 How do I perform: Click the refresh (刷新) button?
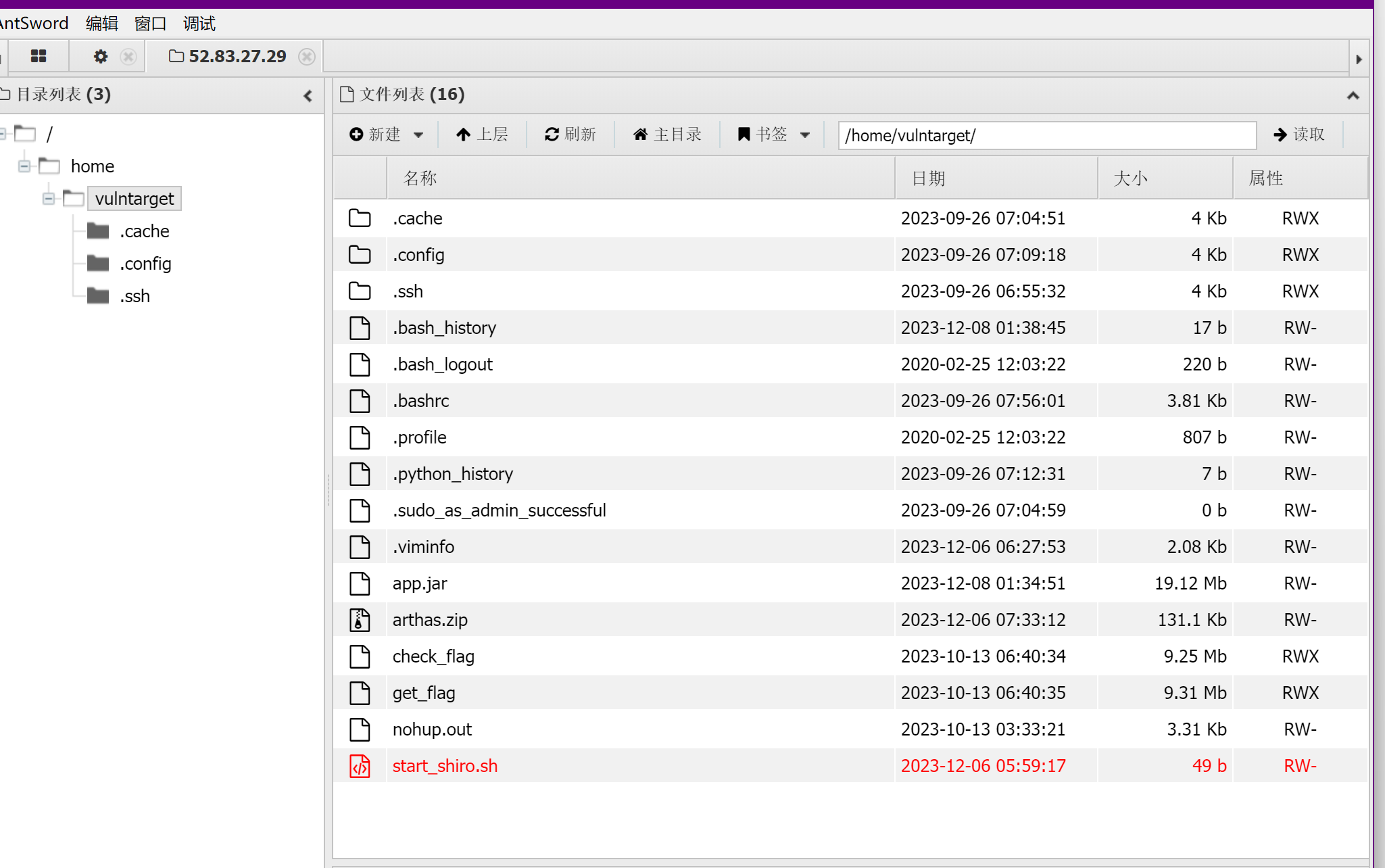click(570, 135)
